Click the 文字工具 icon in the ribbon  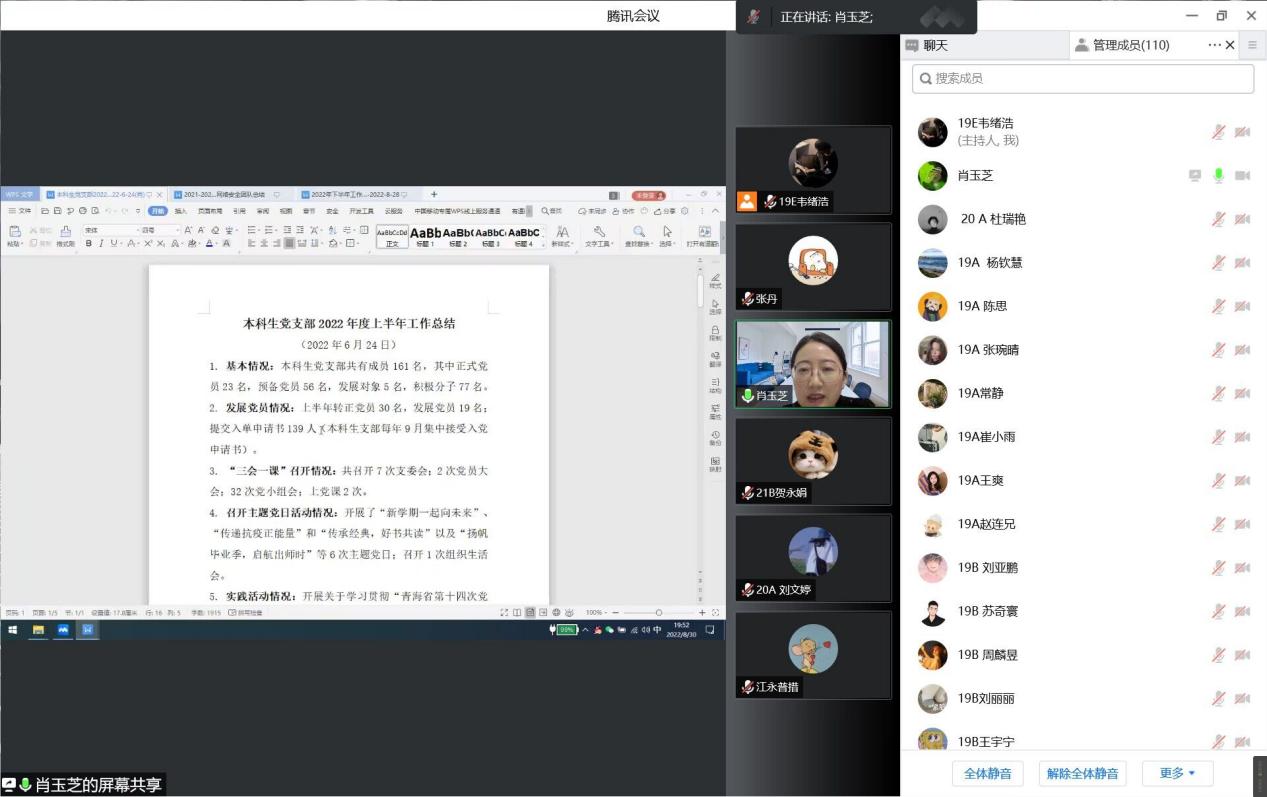[x=599, y=240]
